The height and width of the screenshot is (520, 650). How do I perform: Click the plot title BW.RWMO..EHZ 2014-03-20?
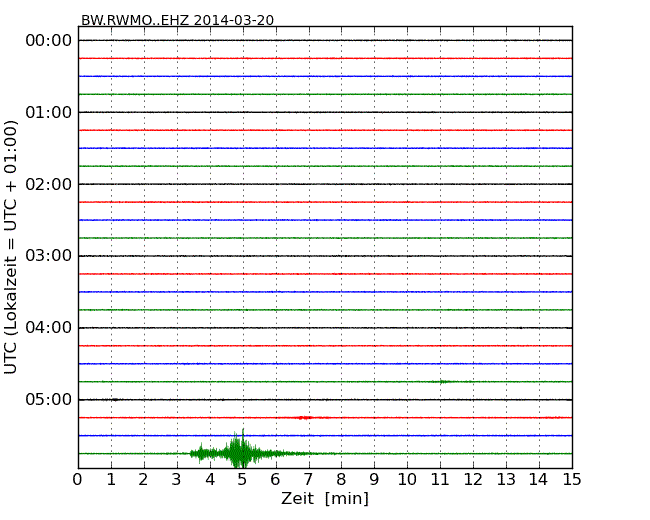coord(177,20)
